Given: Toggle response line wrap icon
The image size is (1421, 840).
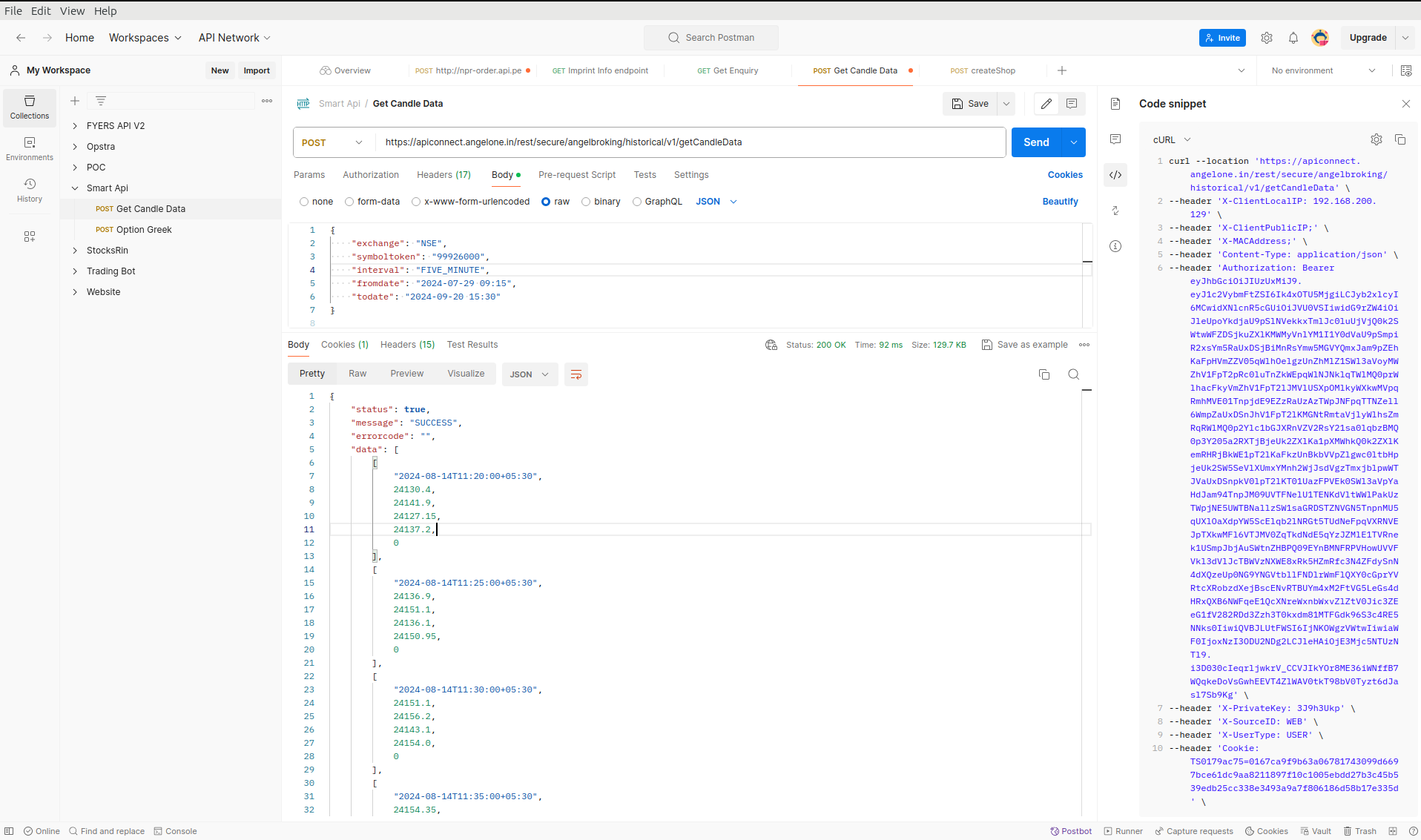Looking at the screenshot, I should click(576, 374).
